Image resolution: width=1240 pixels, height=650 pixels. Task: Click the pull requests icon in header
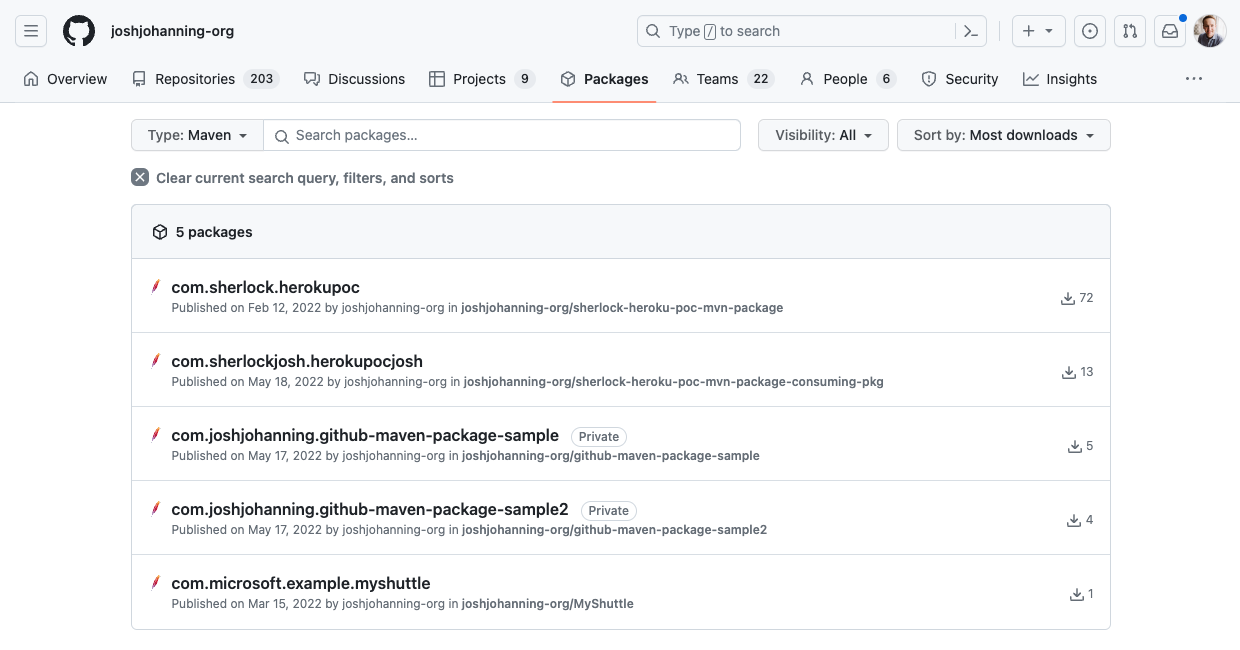(1130, 30)
